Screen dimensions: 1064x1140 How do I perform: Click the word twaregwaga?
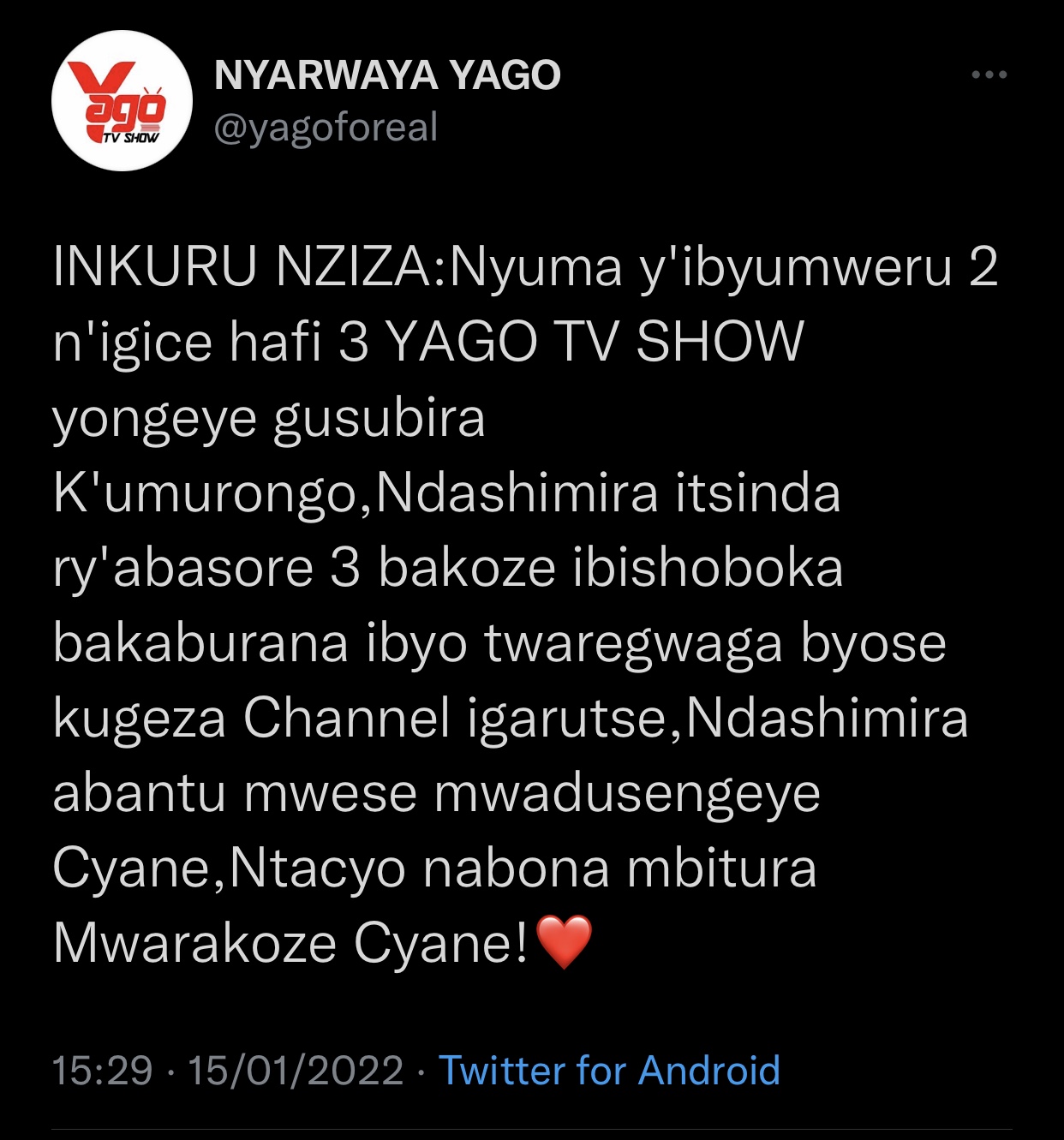click(633, 644)
